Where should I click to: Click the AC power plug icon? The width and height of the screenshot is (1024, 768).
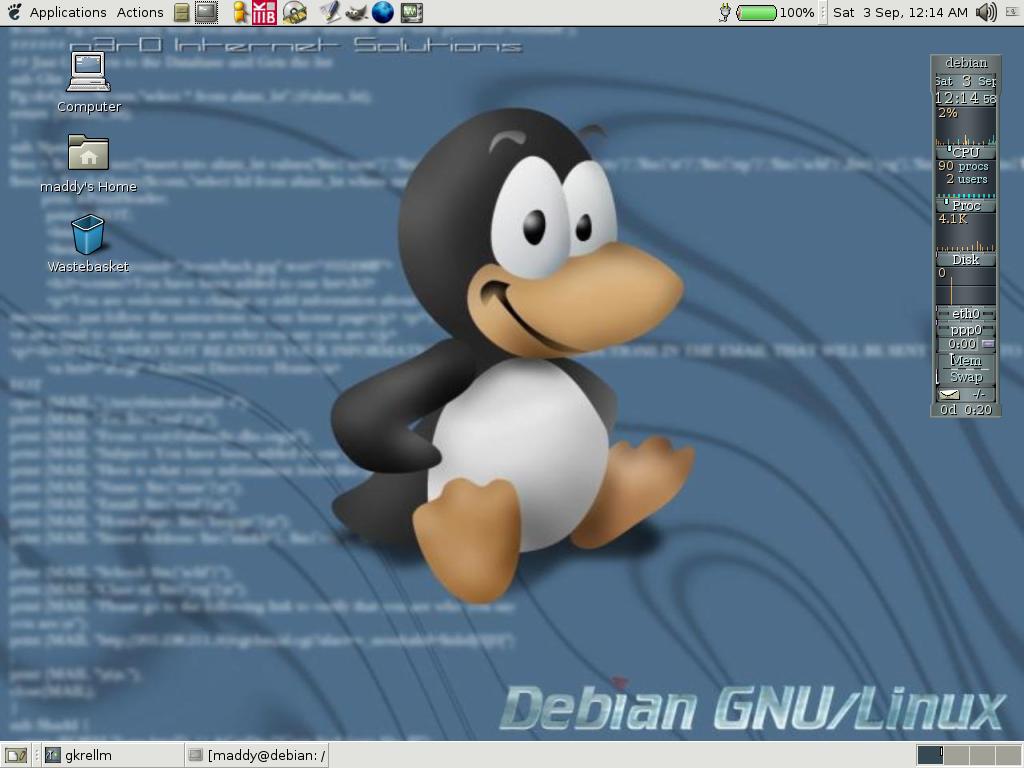click(724, 12)
